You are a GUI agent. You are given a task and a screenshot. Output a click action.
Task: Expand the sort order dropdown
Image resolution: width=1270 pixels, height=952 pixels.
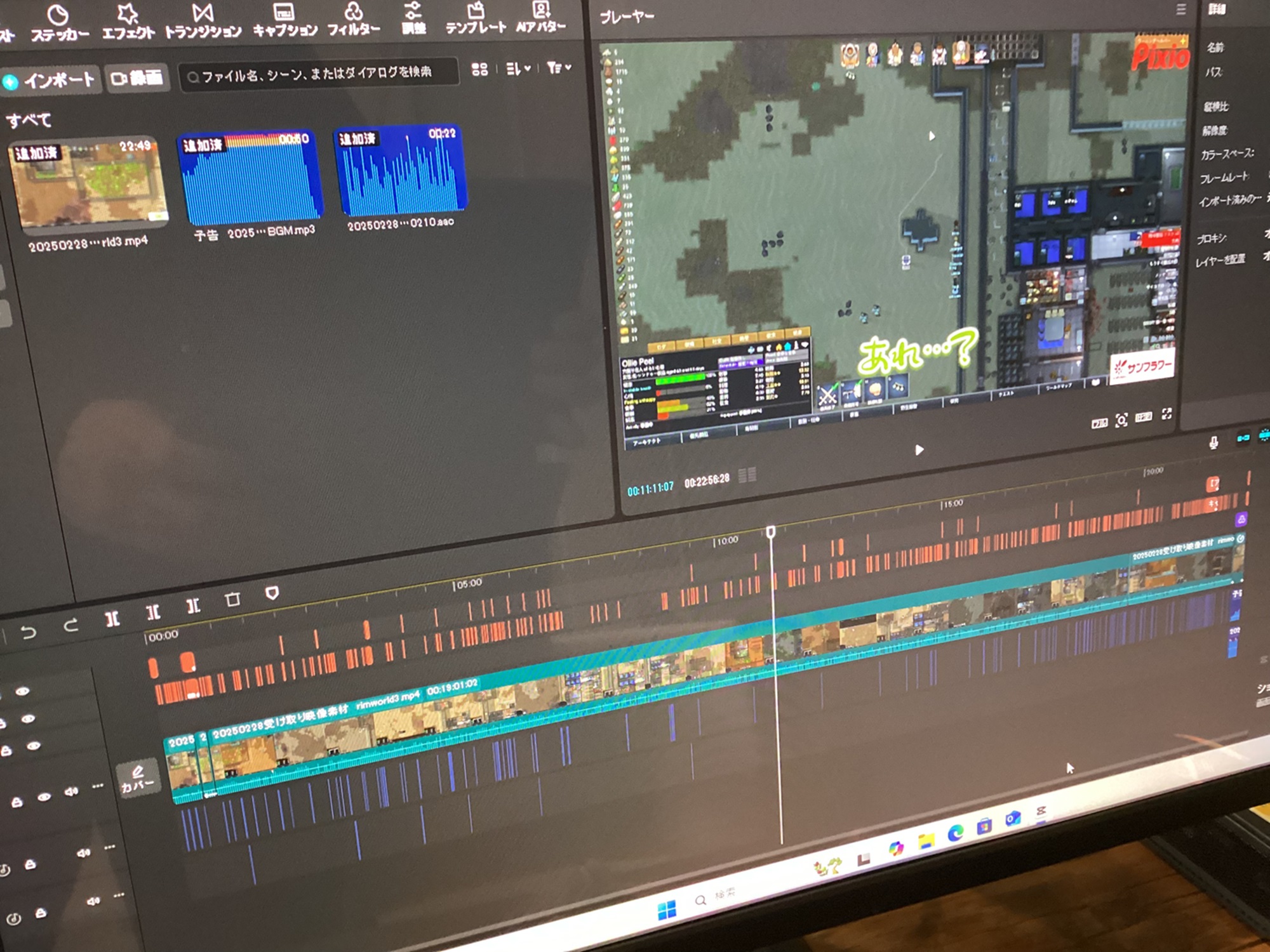(518, 69)
